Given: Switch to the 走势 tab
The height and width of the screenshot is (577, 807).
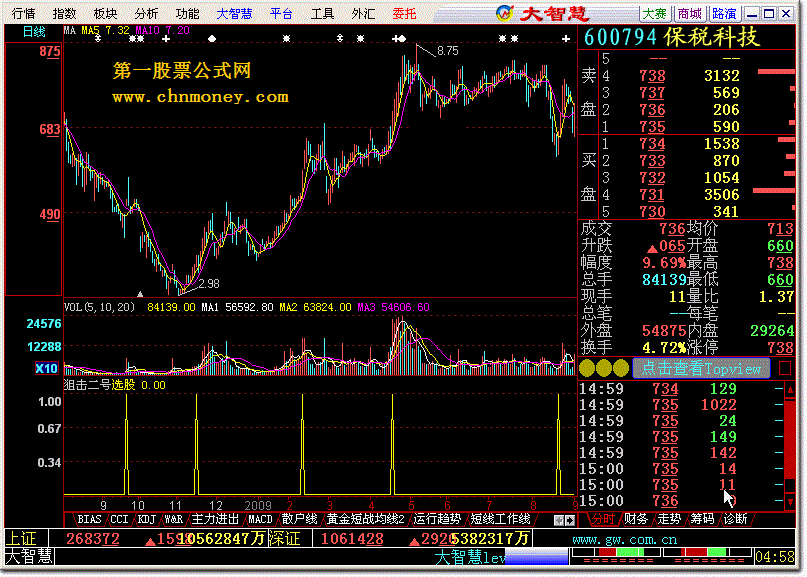Looking at the screenshot, I should (670, 519).
